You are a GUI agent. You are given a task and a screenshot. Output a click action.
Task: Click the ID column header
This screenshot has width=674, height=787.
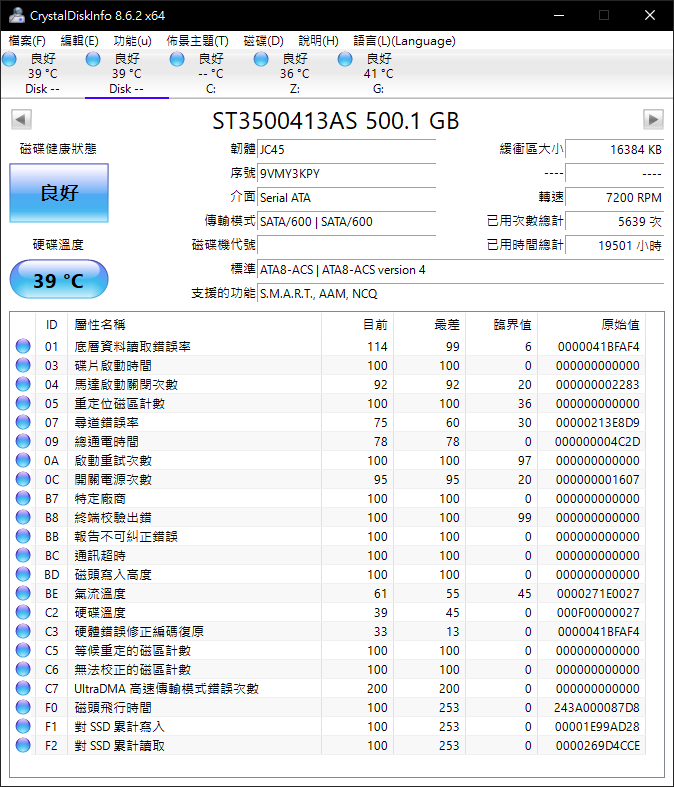(x=51, y=325)
